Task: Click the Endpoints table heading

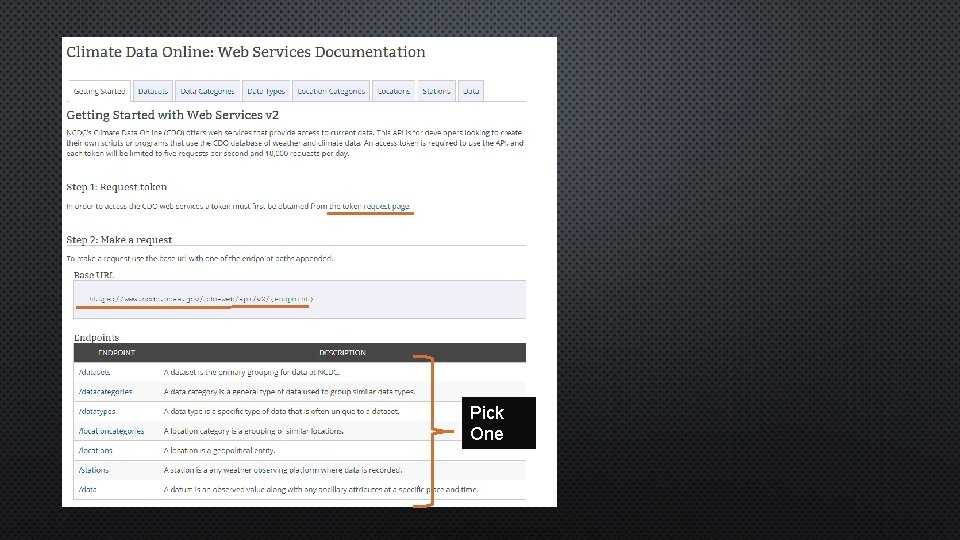Action: tap(96, 338)
